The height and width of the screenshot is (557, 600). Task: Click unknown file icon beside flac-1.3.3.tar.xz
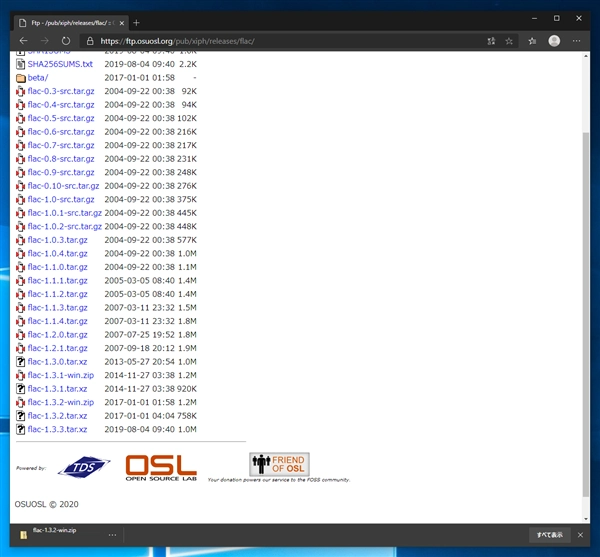tap(21, 430)
